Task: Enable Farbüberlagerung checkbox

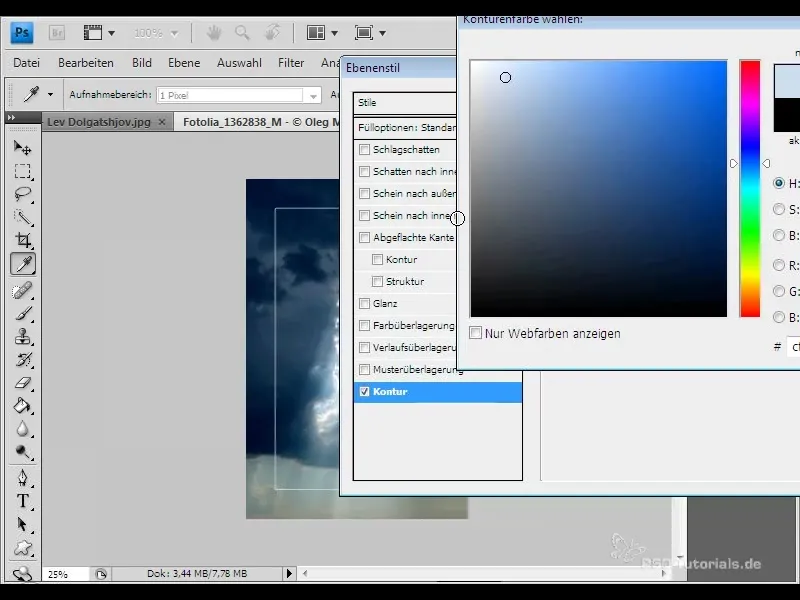Action: [364, 326]
